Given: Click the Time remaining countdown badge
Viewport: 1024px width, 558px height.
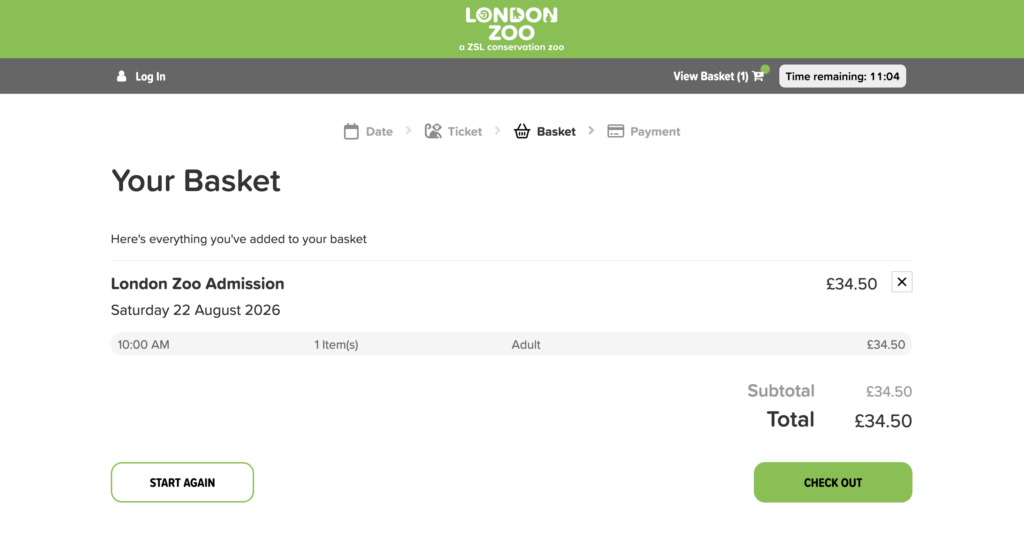Looking at the screenshot, I should click(x=842, y=76).
